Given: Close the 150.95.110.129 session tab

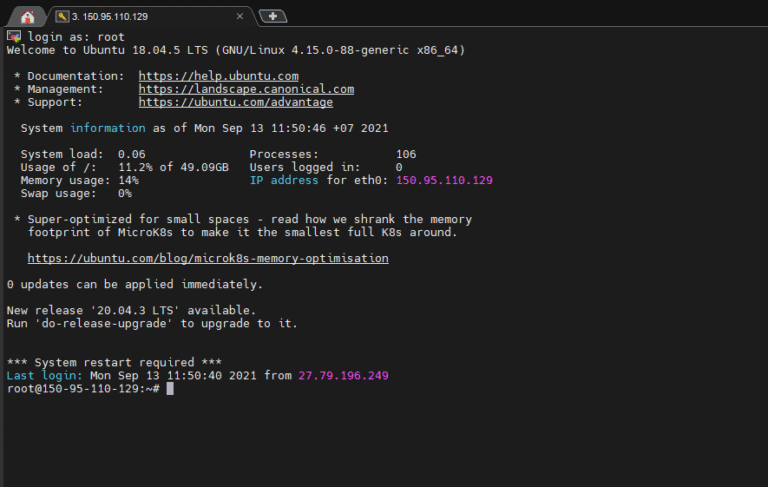Looking at the screenshot, I should (240, 16).
